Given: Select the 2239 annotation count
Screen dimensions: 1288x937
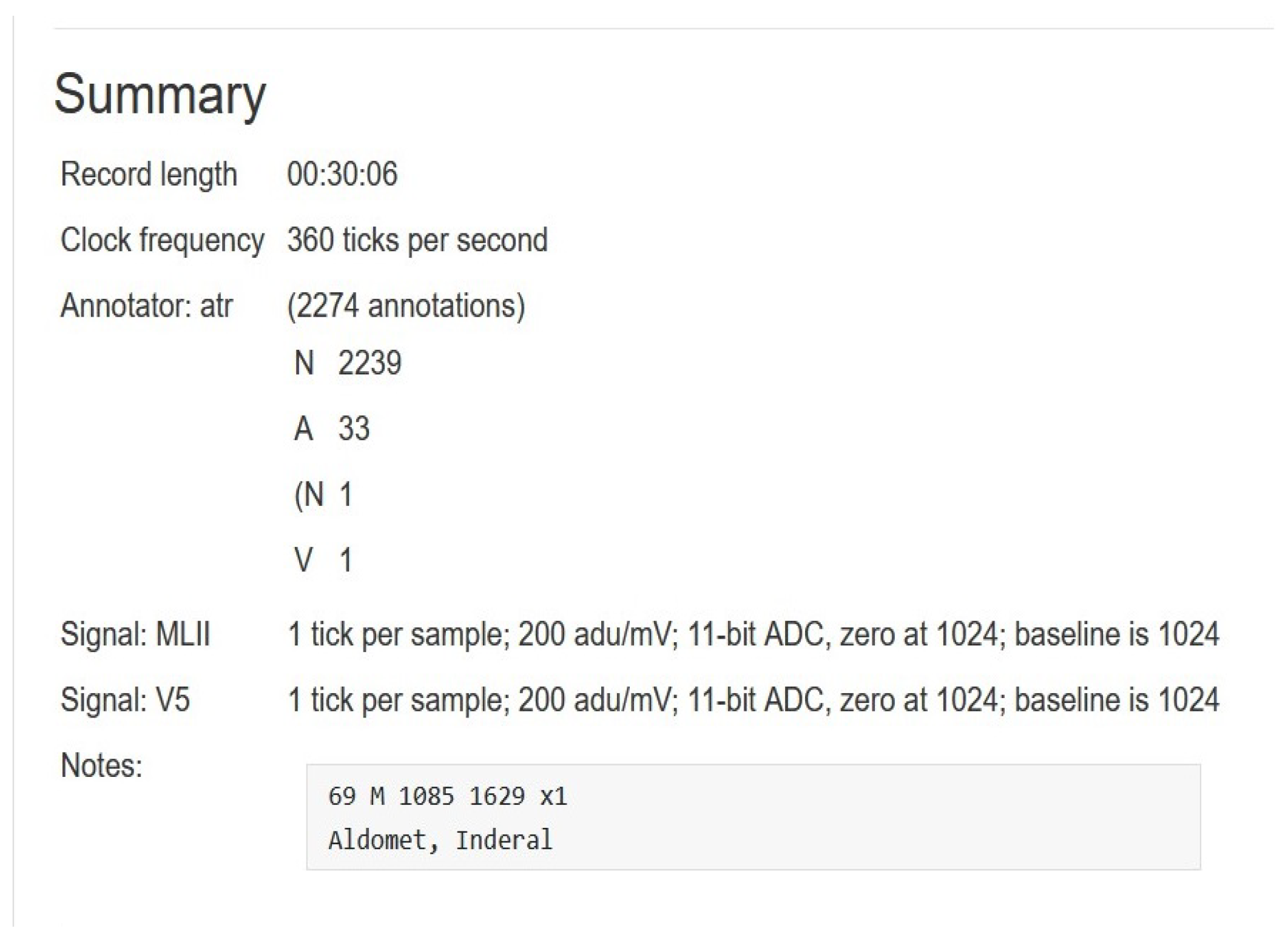Looking at the screenshot, I should coord(369,363).
